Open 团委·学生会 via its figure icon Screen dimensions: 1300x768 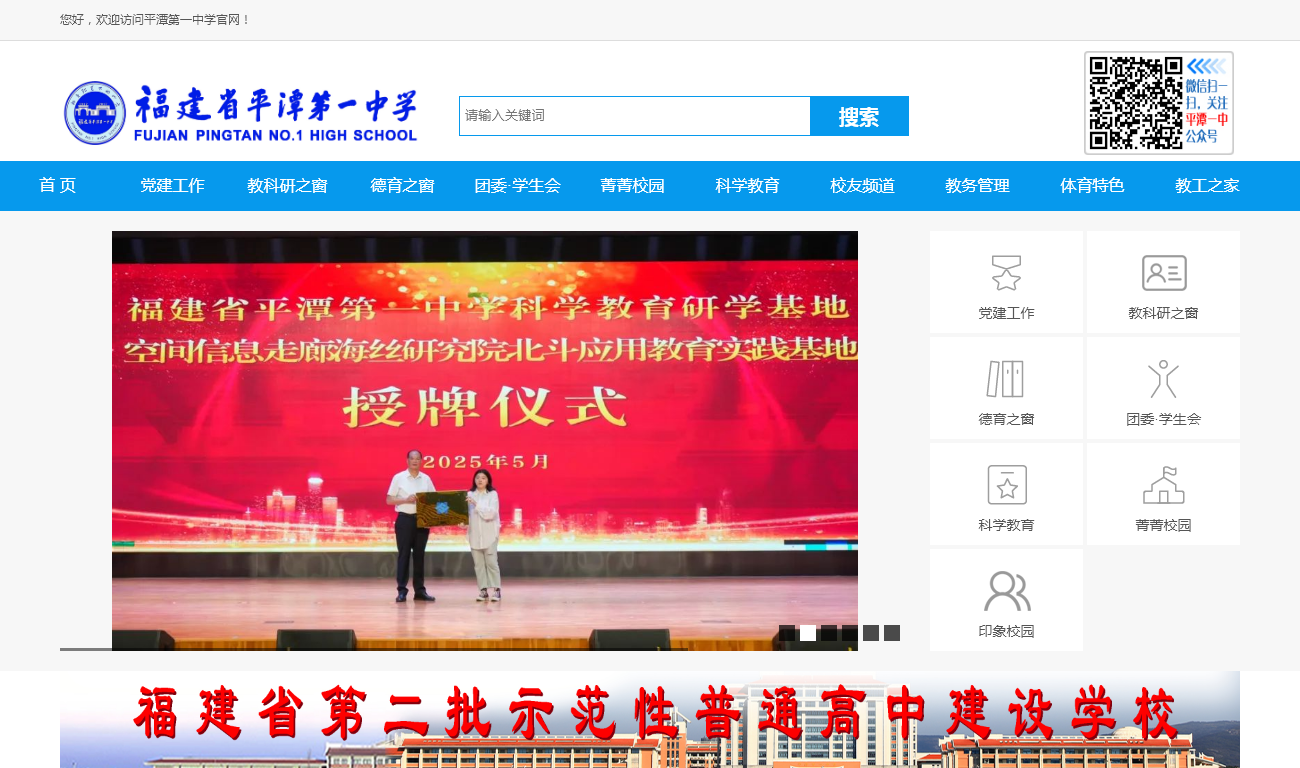pos(1163,378)
